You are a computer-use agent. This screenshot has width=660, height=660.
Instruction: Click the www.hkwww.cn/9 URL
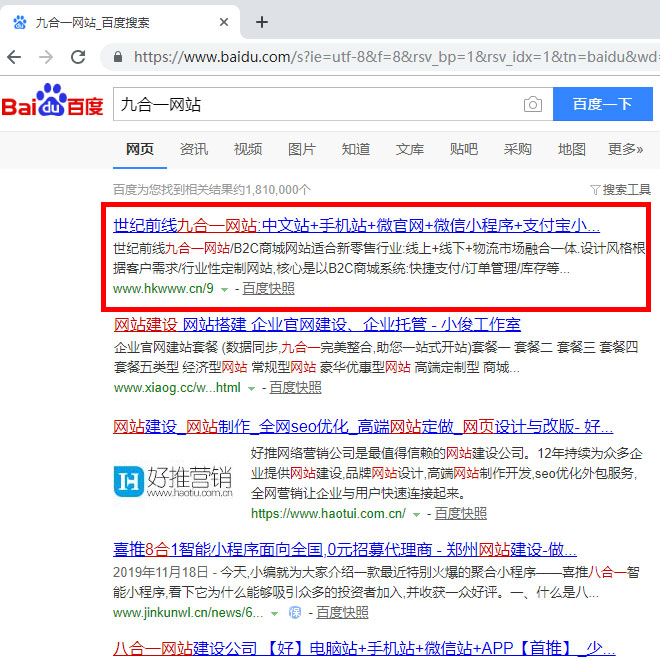163,289
